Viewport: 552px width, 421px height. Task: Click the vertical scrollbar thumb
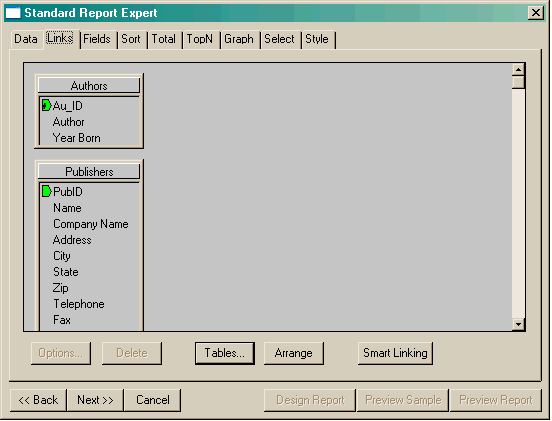[x=518, y=82]
